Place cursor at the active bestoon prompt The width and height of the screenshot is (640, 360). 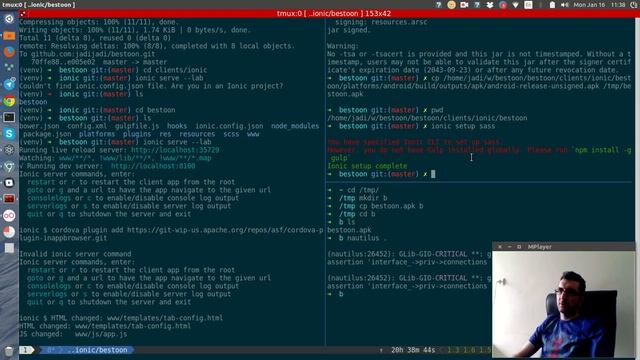pos(433,174)
